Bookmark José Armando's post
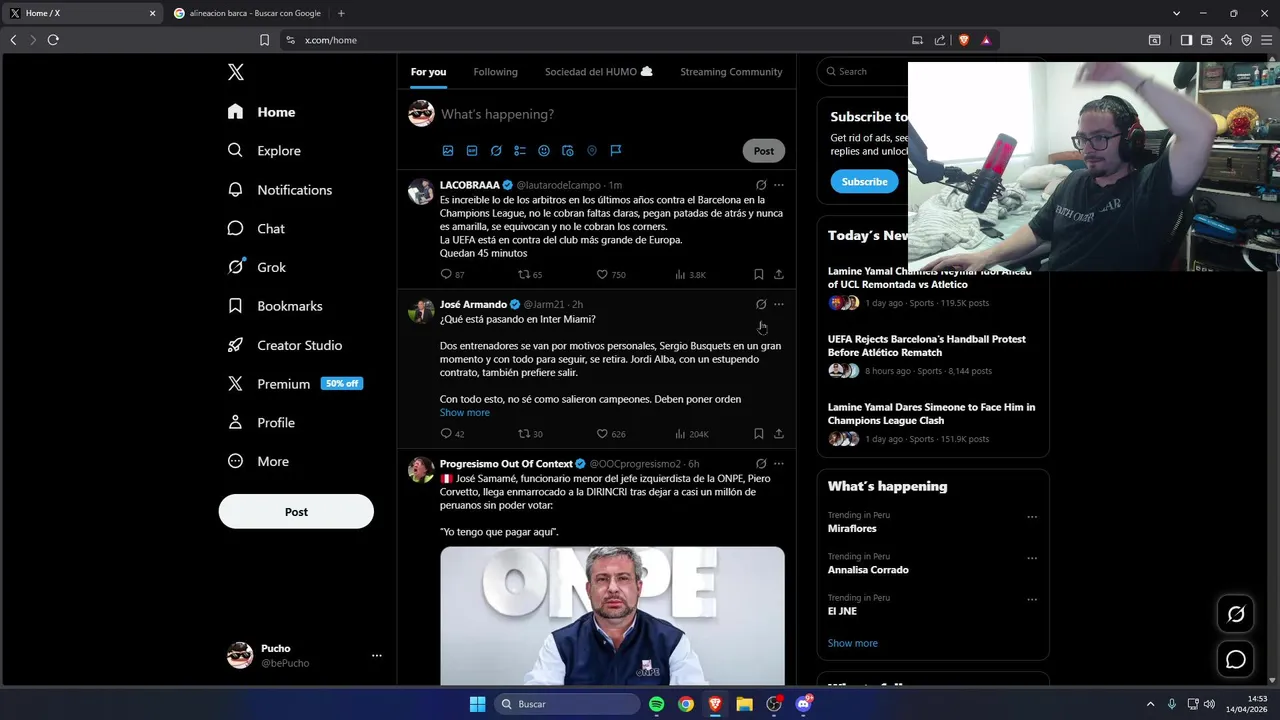This screenshot has height=720, width=1280. click(759, 434)
